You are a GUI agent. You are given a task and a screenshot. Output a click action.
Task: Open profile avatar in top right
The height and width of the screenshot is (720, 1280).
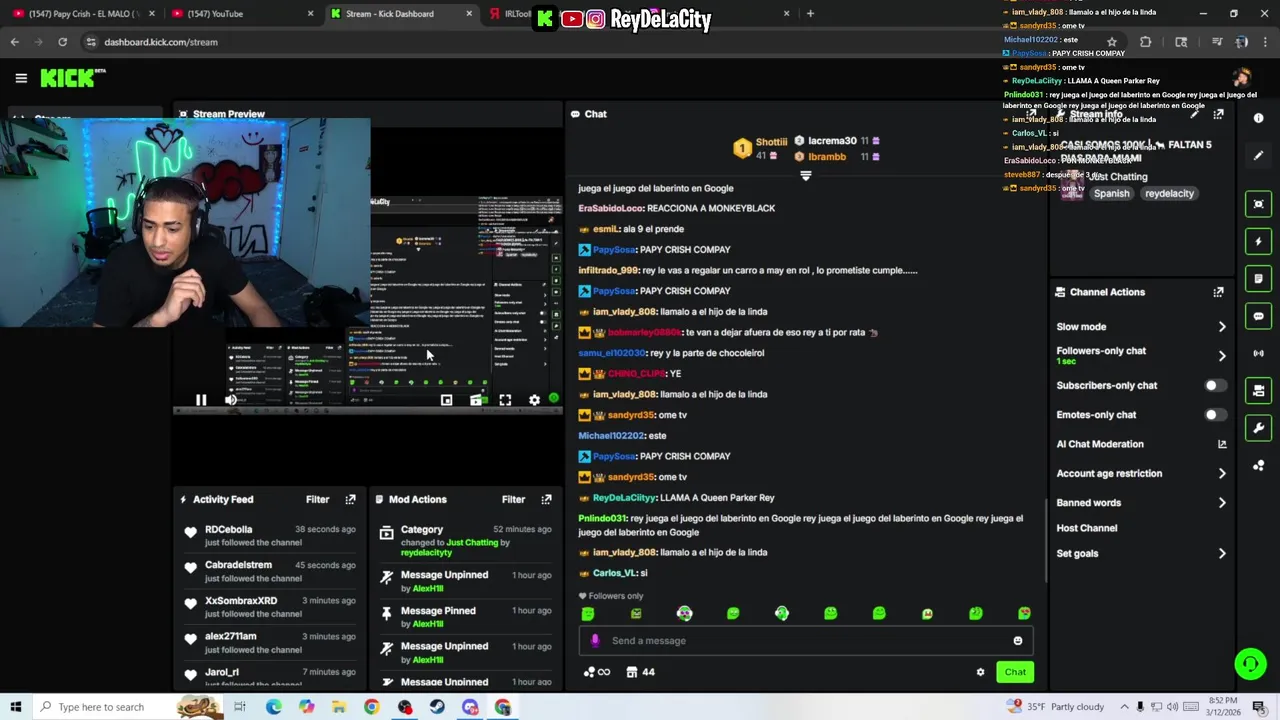[1242, 78]
